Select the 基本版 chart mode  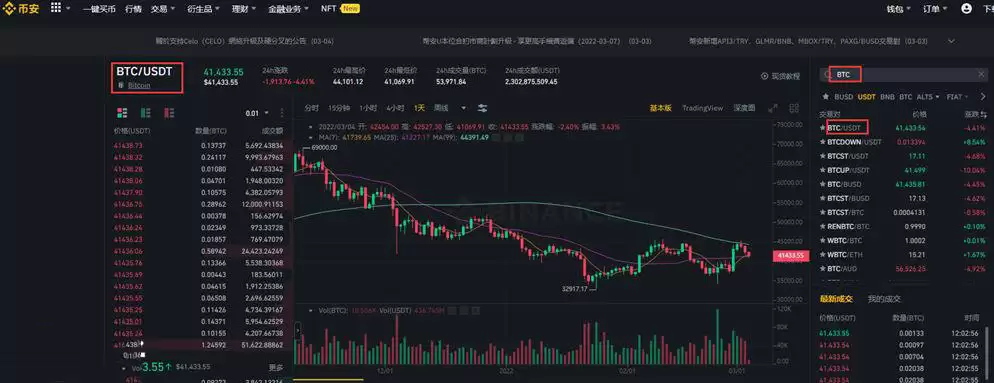(x=661, y=108)
